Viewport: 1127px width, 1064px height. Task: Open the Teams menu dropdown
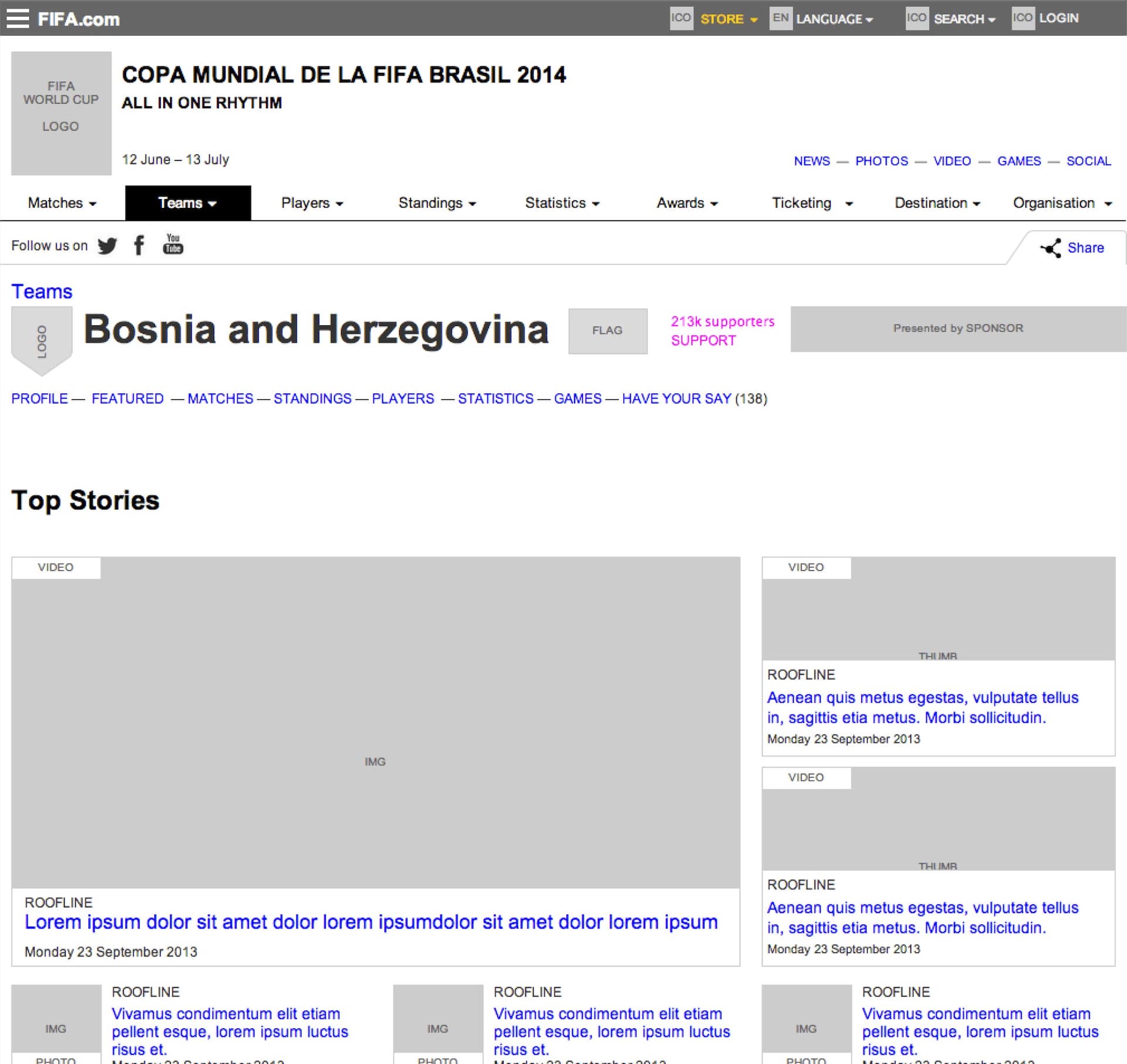point(188,203)
